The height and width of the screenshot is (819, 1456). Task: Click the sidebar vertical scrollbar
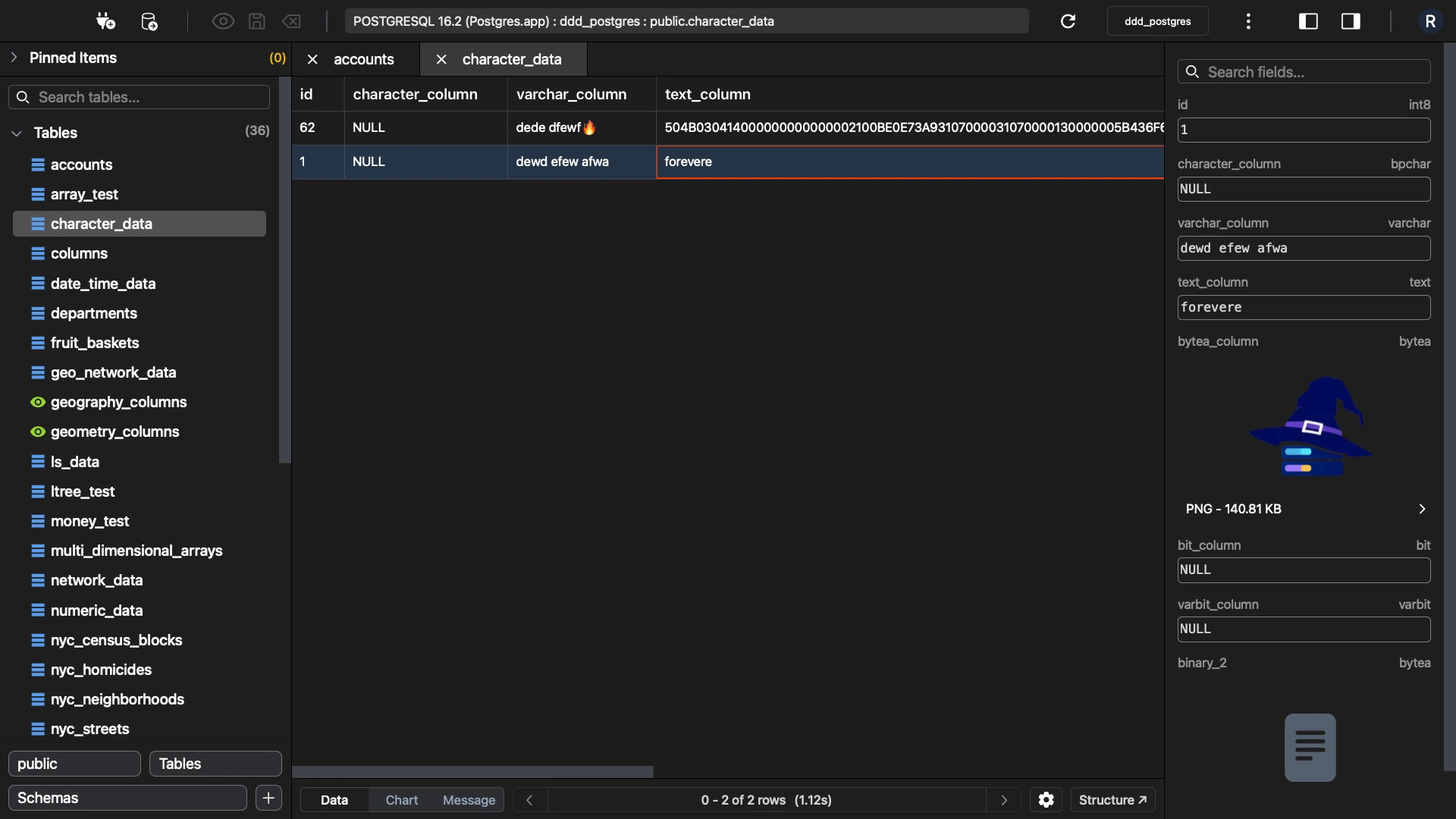point(285,269)
